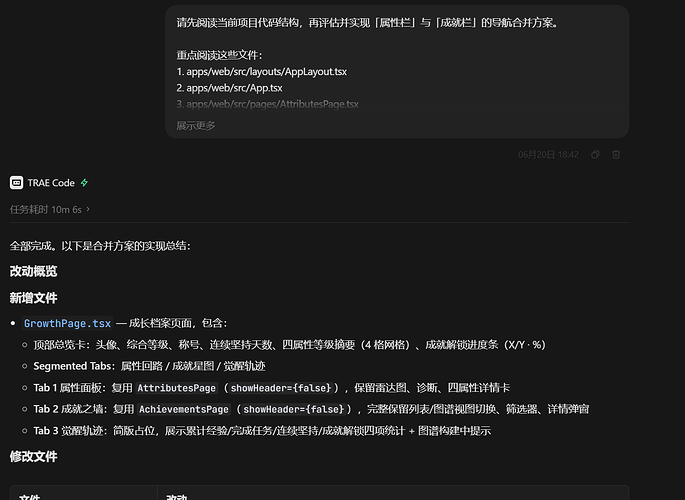Click the AttributesPage code tag
The width and height of the screenshot is (685, 500).
[x=176, y=388]
